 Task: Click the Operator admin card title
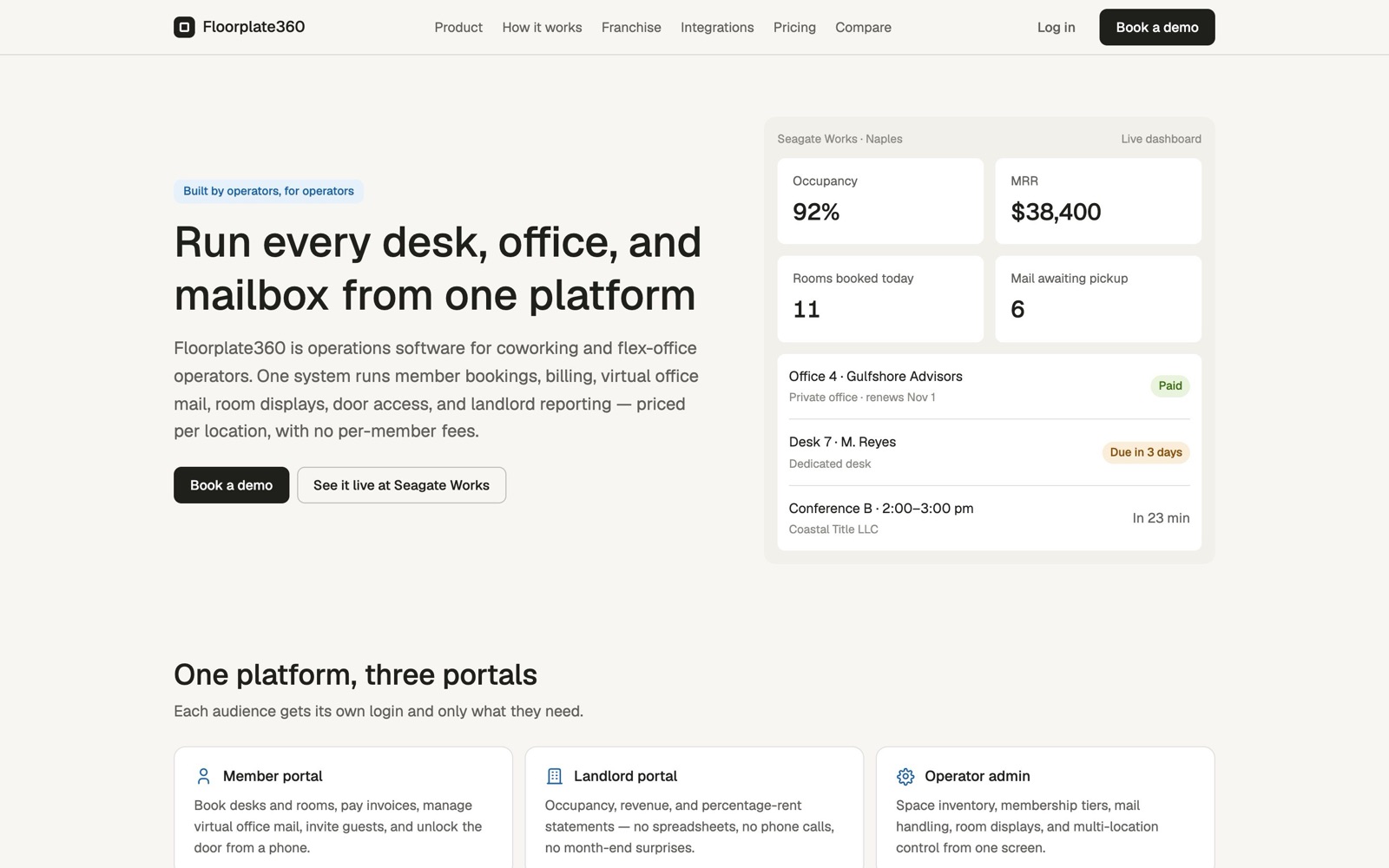pyautogui.click(x=977, y=776)
